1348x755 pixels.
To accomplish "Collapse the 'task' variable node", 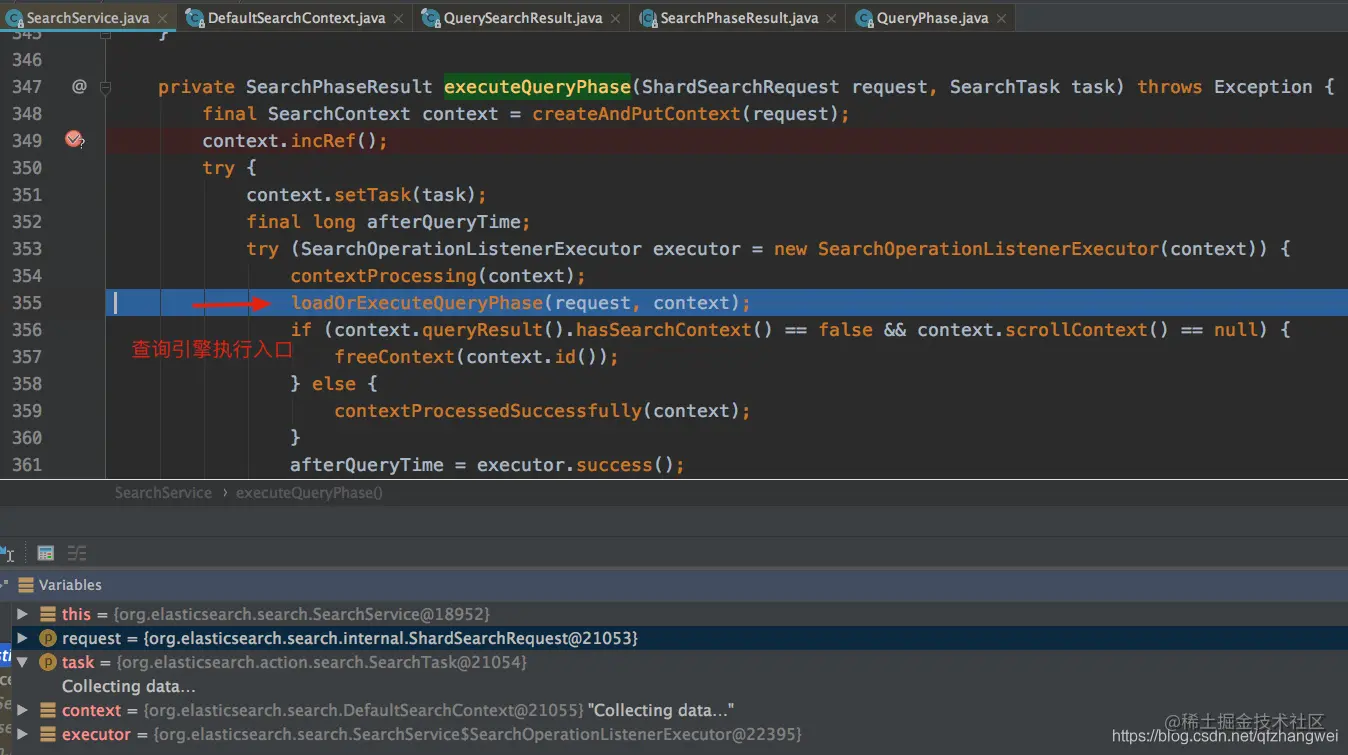I will (22, 662).
